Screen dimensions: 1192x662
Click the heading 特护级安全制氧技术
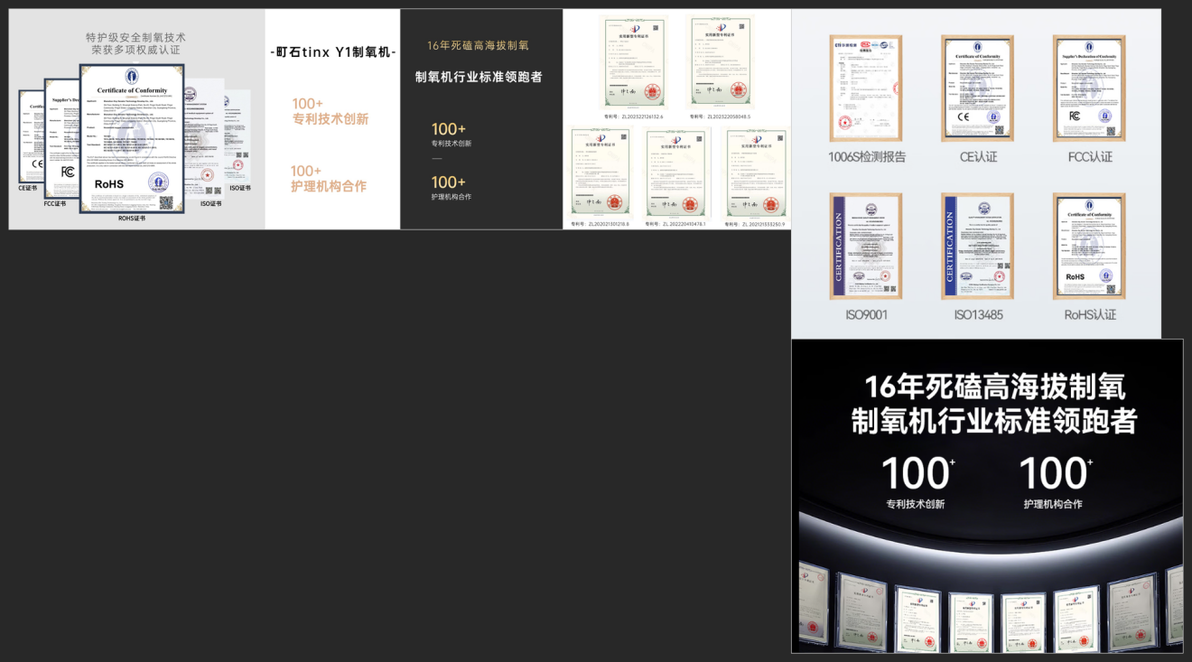pos(135,37)
